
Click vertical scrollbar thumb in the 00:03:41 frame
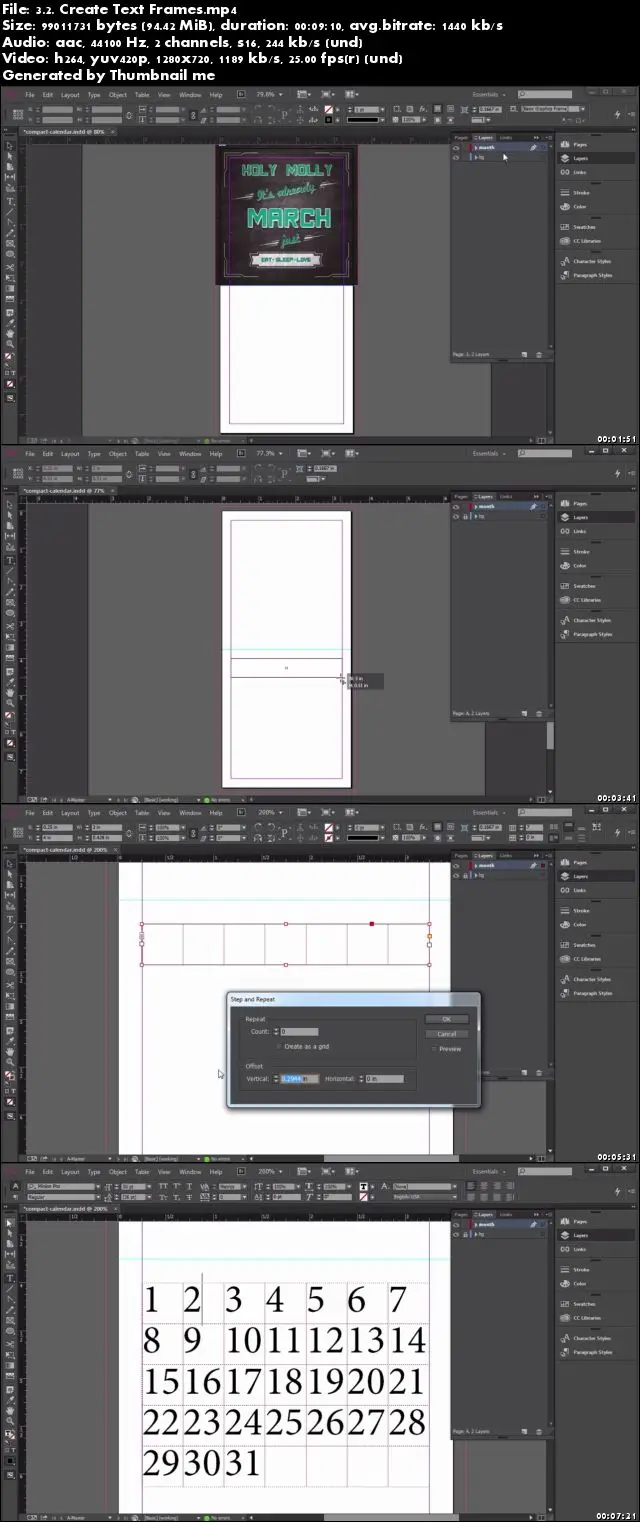pos(548,735)
